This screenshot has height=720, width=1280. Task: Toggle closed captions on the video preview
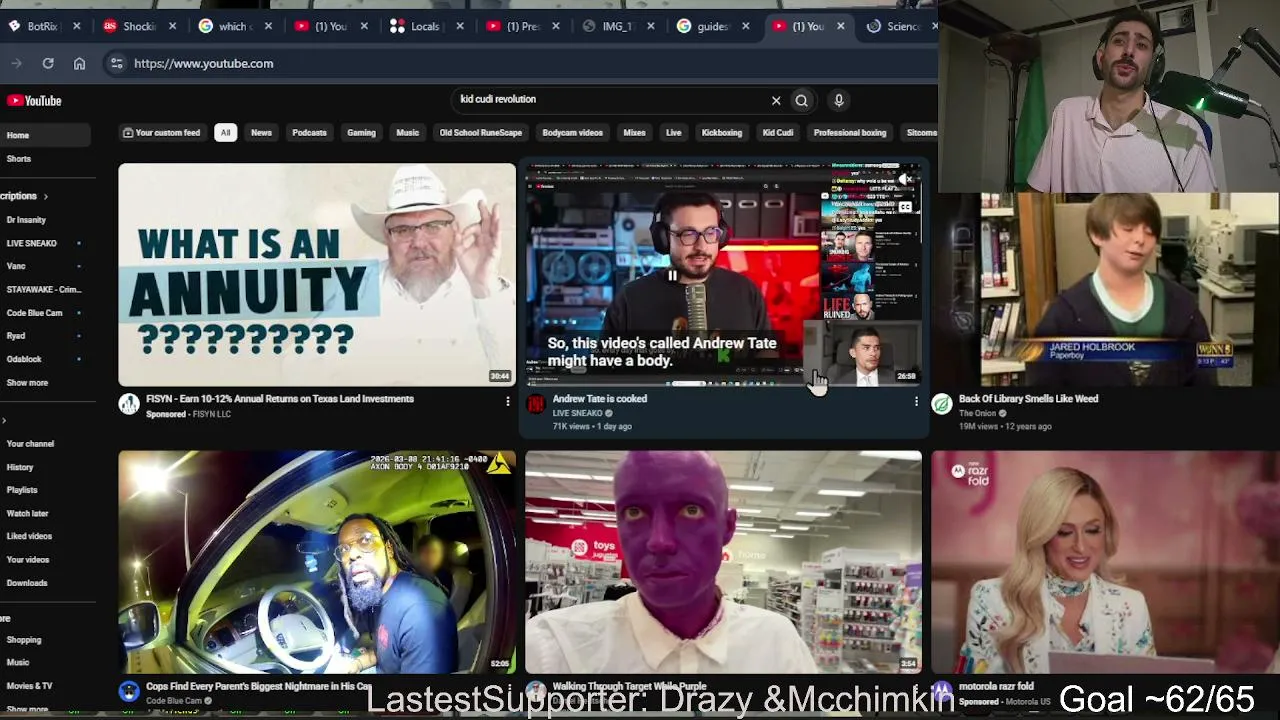click(905, 207)
